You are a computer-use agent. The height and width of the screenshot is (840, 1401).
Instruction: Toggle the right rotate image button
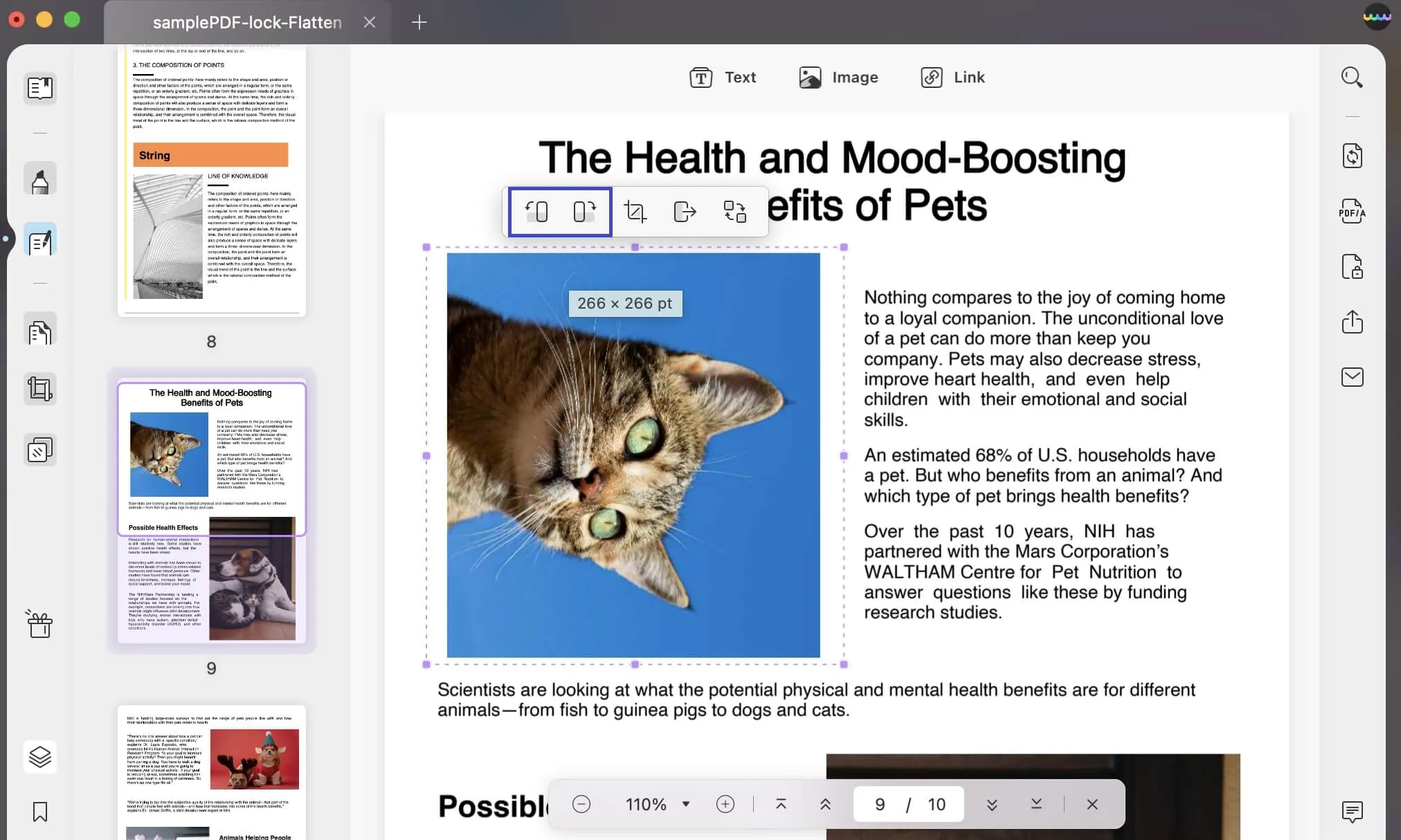click(584, 211)
